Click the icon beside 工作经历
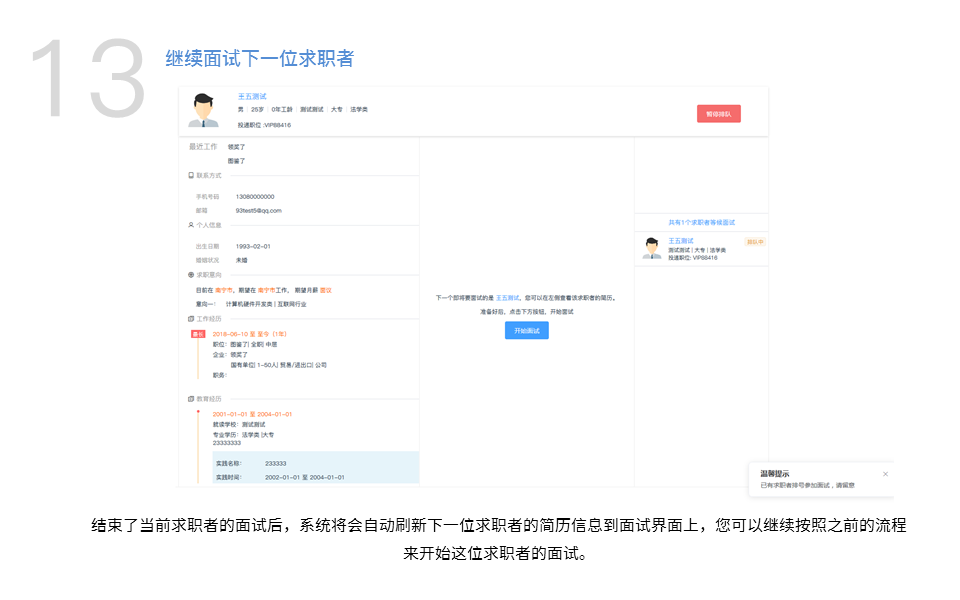The image size is (960, 600). coord(191,319)
